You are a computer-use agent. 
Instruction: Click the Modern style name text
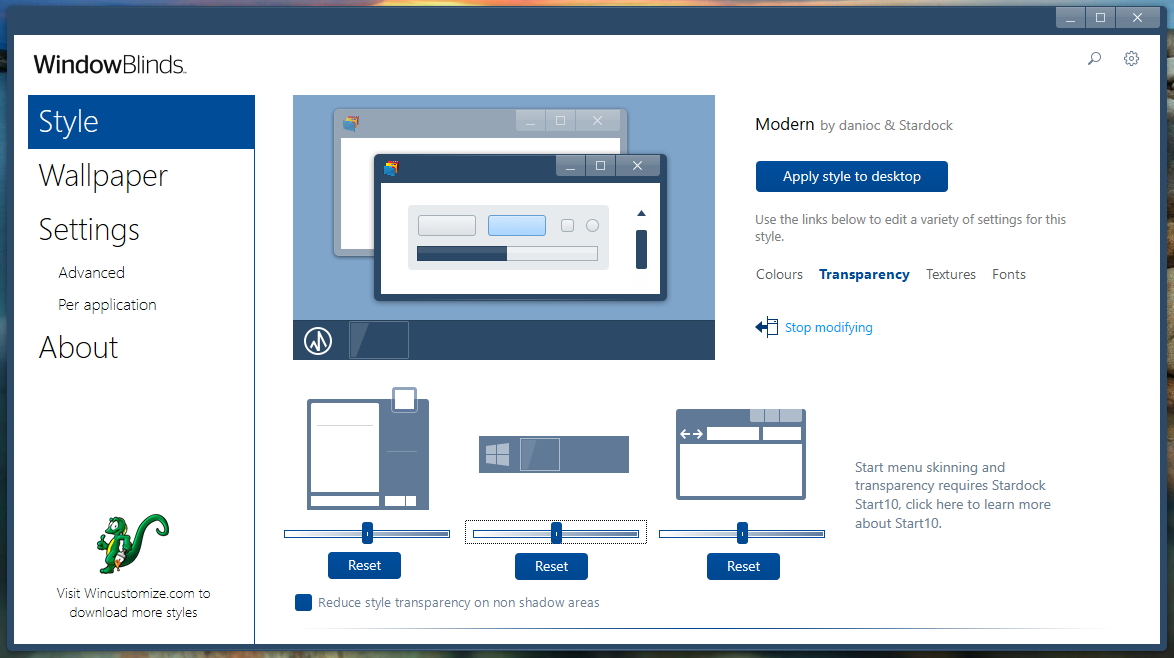pos(785,124)
